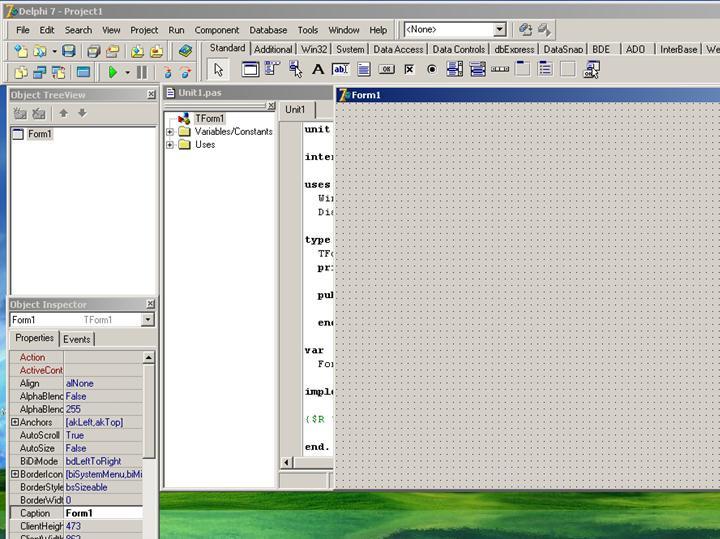
Task: Select the Frames palette component
Action: pos(250,70)
